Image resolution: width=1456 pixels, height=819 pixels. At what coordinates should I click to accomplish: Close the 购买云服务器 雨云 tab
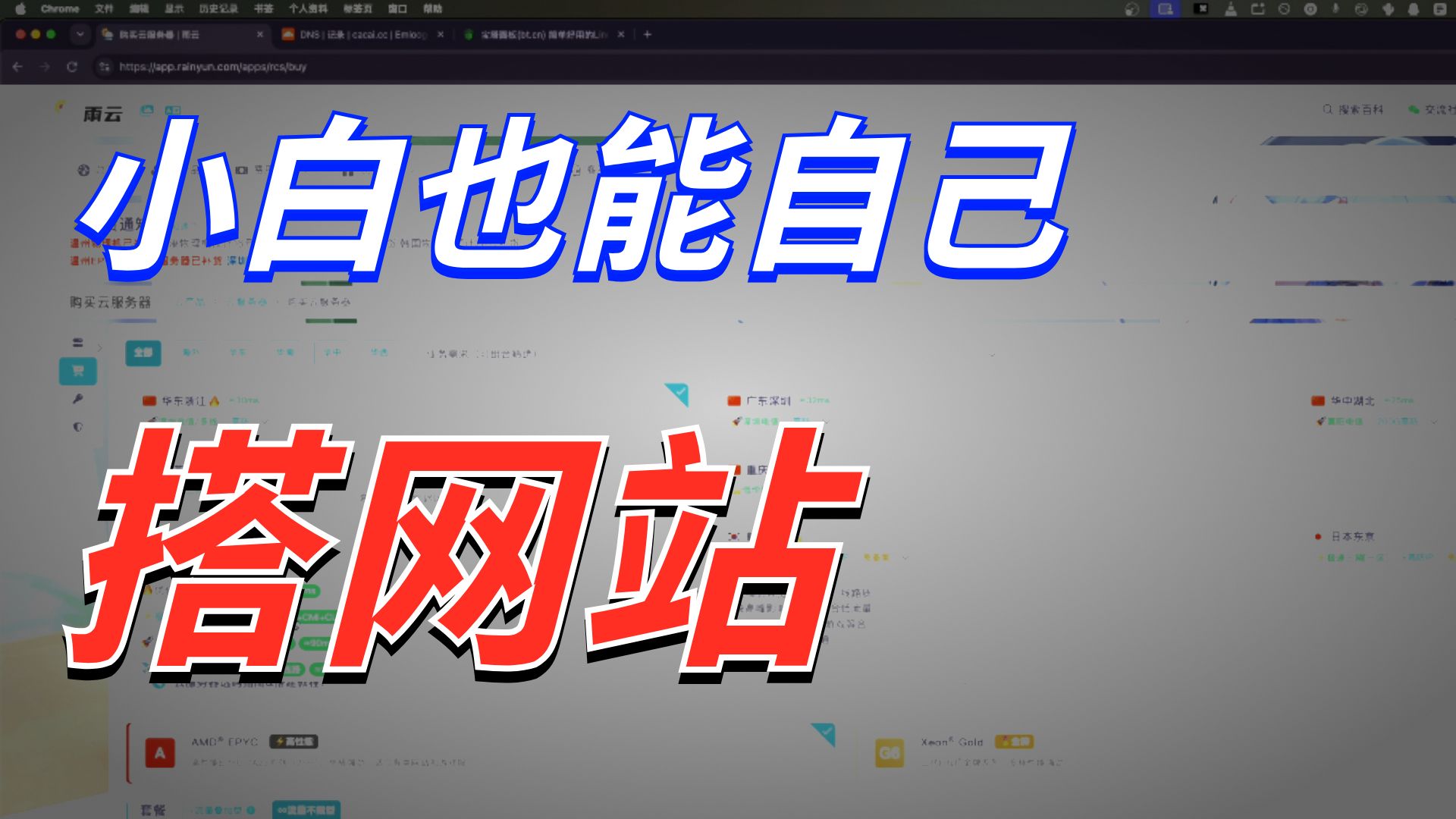tap(260, 34)
